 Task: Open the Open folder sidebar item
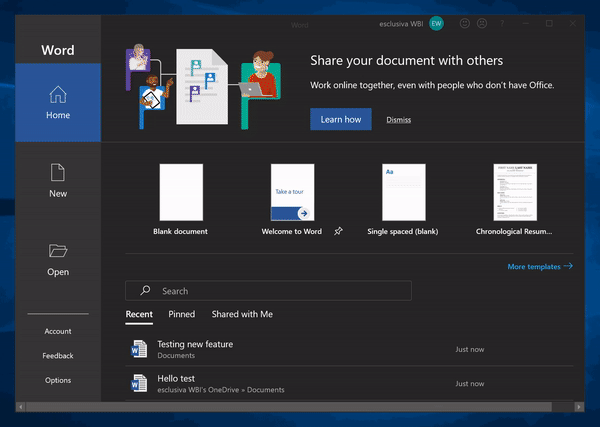(x=58, y=260)
